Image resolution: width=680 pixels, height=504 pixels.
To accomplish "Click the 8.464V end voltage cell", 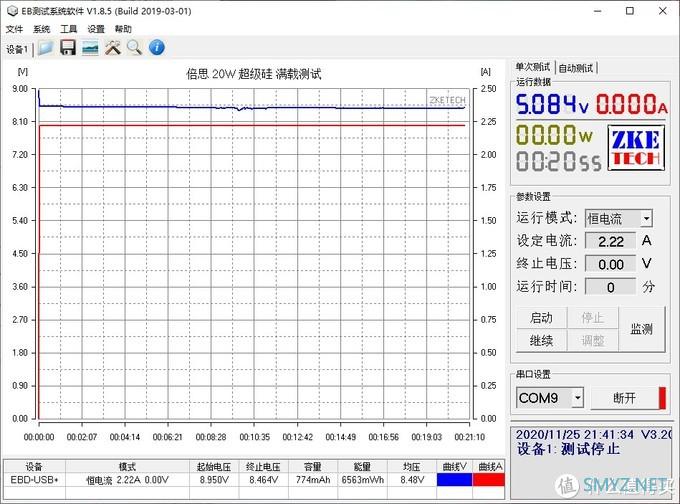I will [x=263, y=480].
